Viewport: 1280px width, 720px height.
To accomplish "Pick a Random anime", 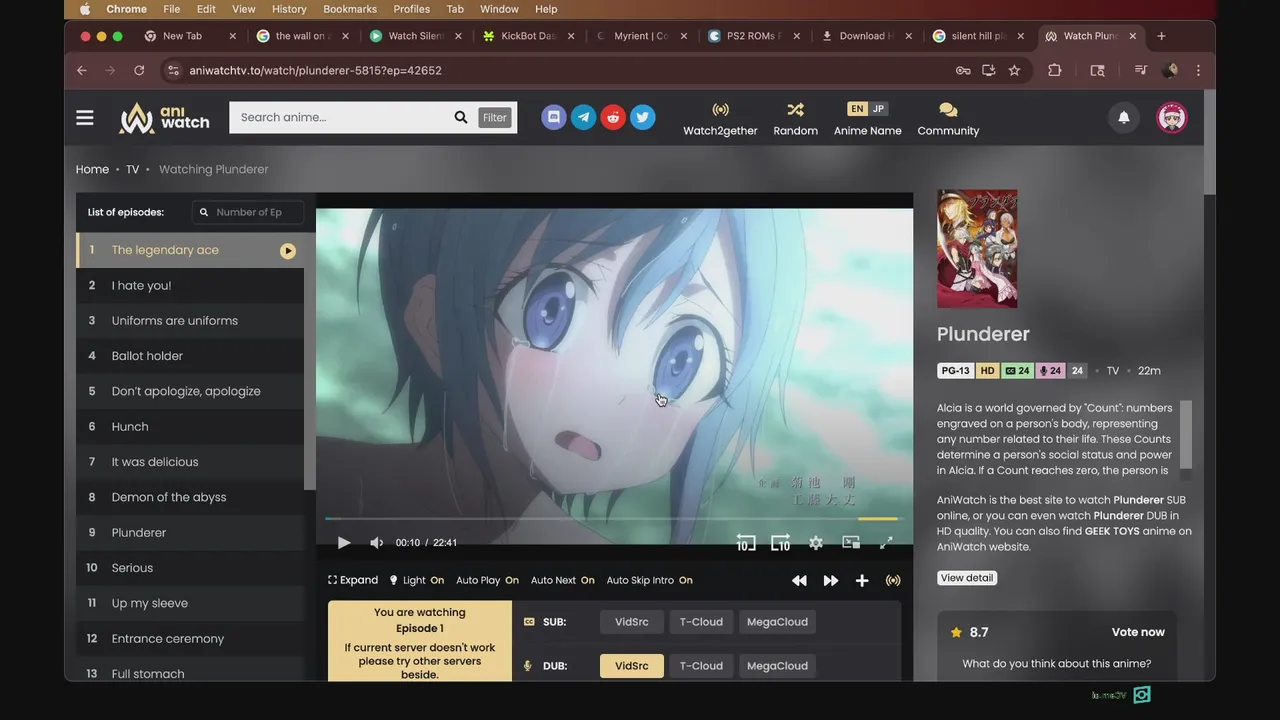I will pyautogui.click(x=795, y=119).
